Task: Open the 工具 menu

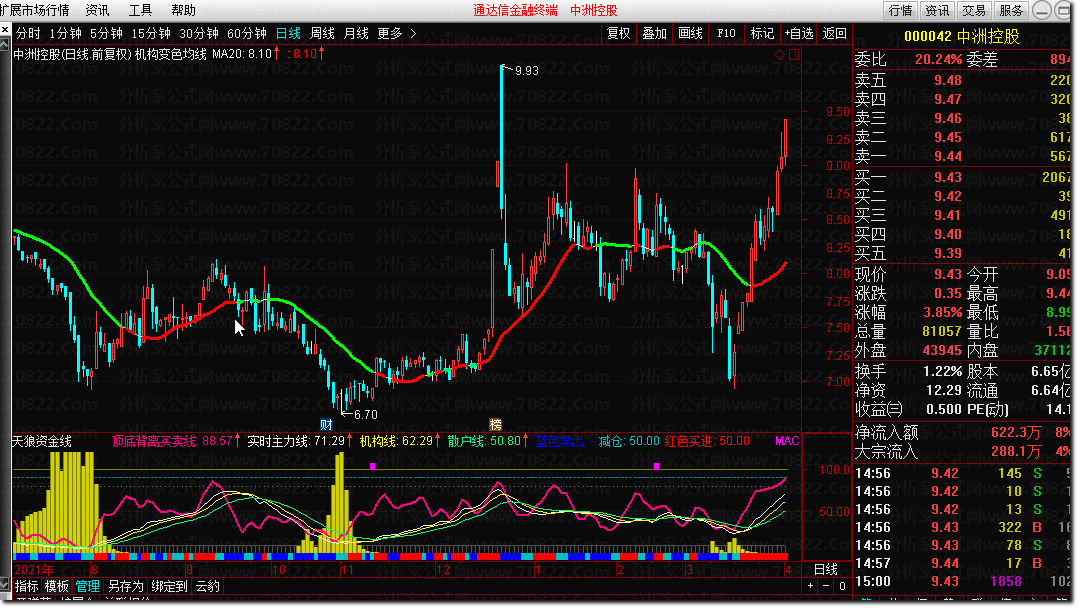Action: coord(140,10)
